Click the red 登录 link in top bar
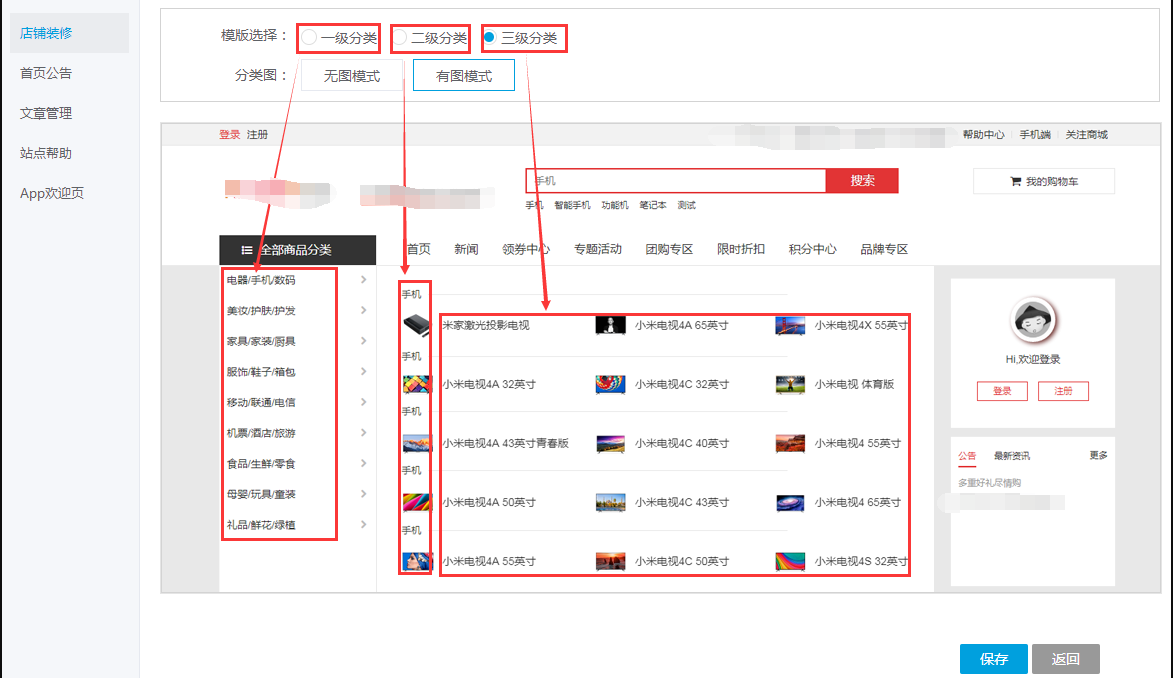The width and height of the screenshot is (1173, 678). 230,135
